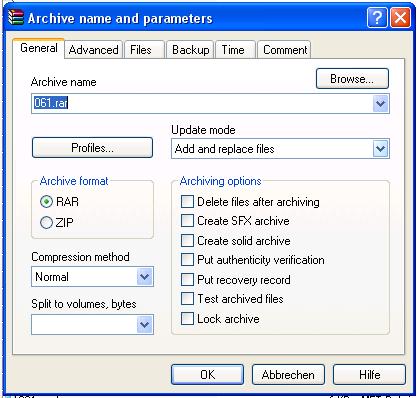This screenshot has width=418, height=398.
Task: Check Put recovery record
Action: 187,279
